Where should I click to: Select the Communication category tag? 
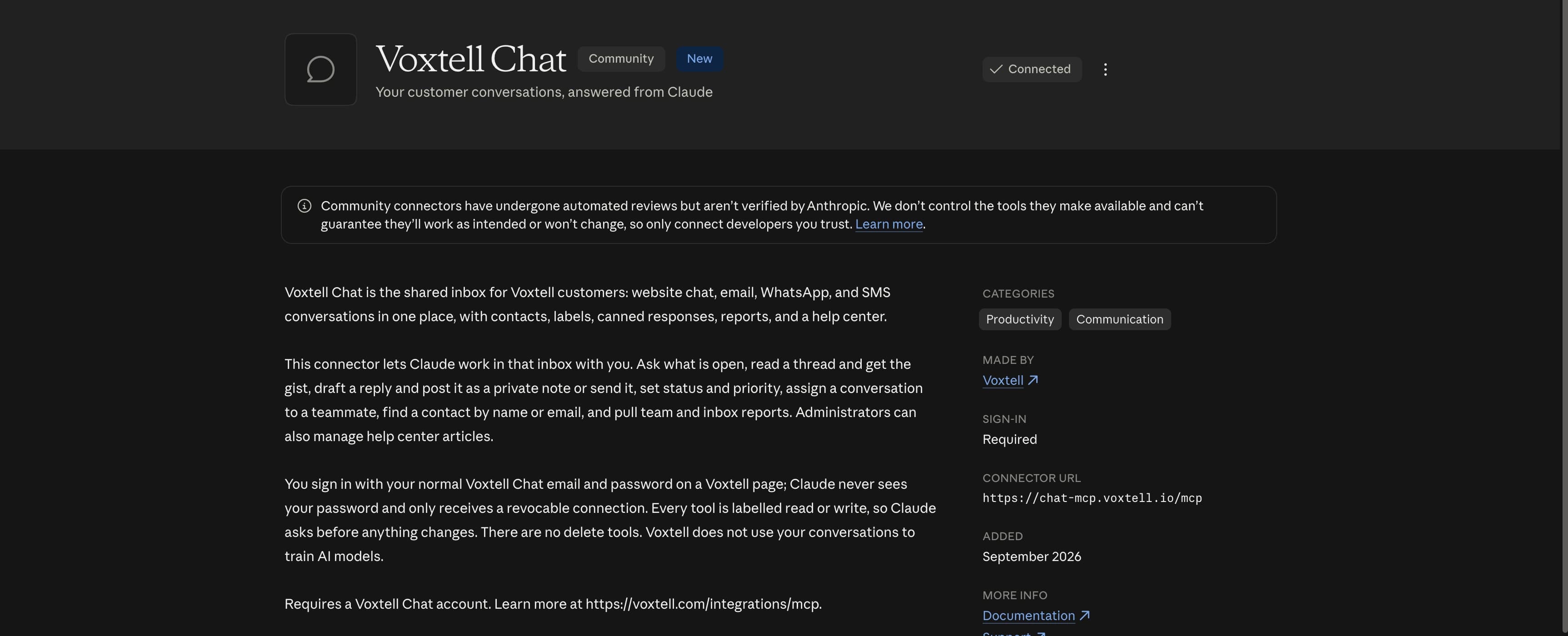[x=1119, y=319]
